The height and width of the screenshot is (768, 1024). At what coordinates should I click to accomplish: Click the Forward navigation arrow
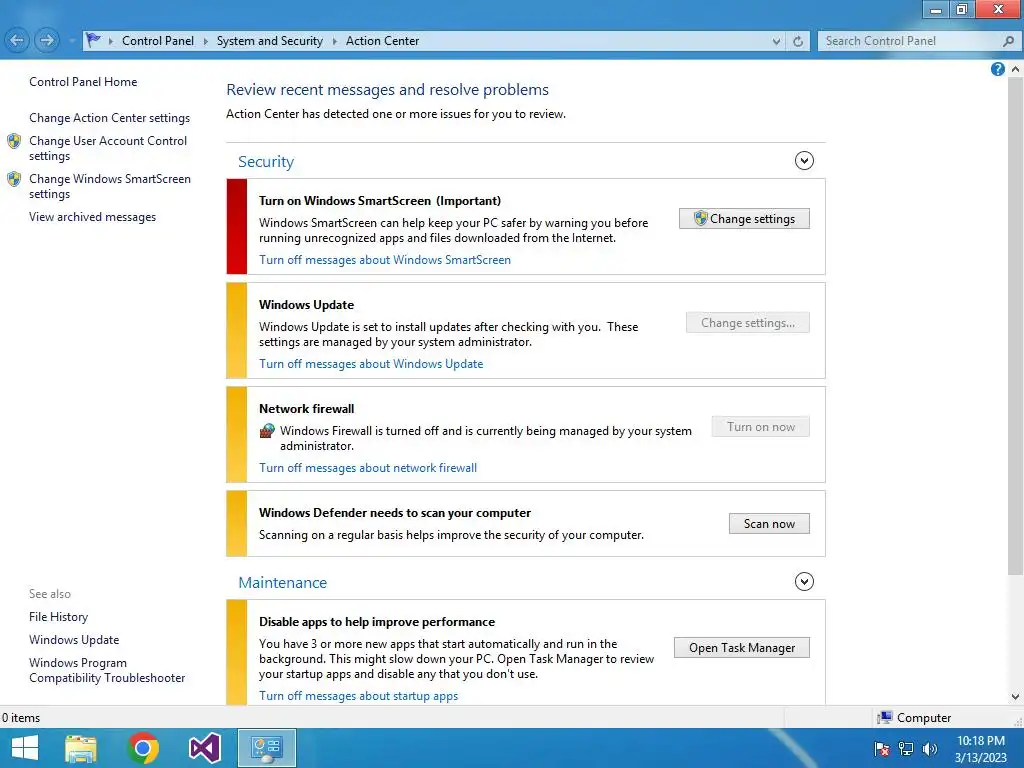tap(46, 40)
